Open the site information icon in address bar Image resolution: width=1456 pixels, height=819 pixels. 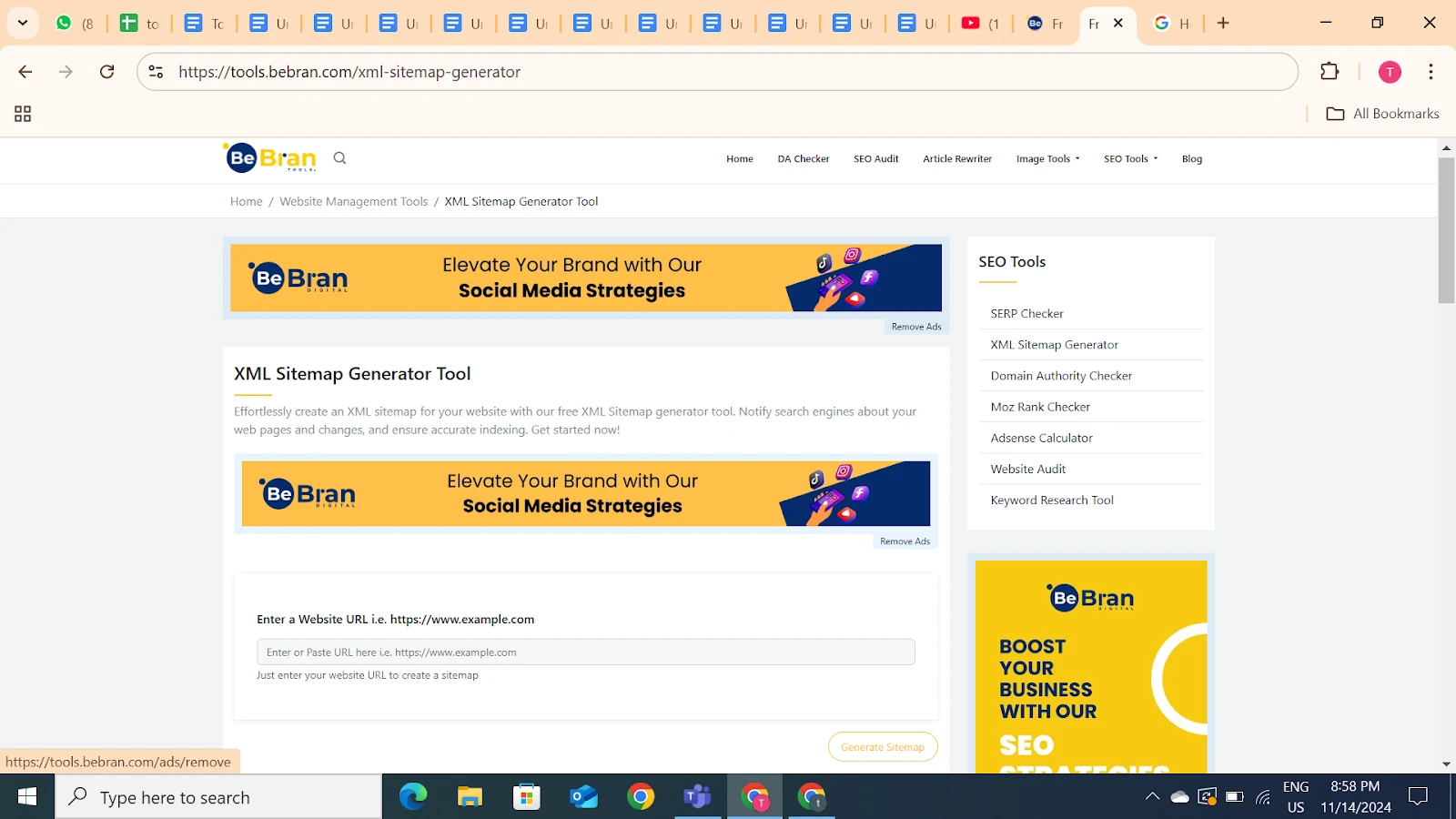click(x=156, y=72)
